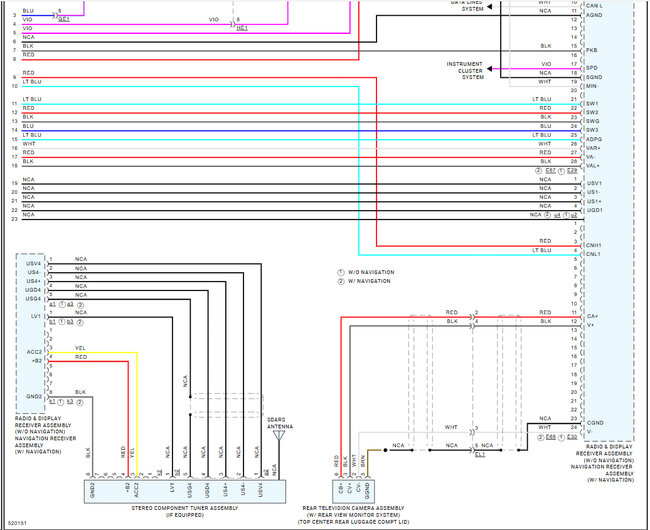
Task: Click the Data Lines System arrowhead
Action: (x=490, y=7)
